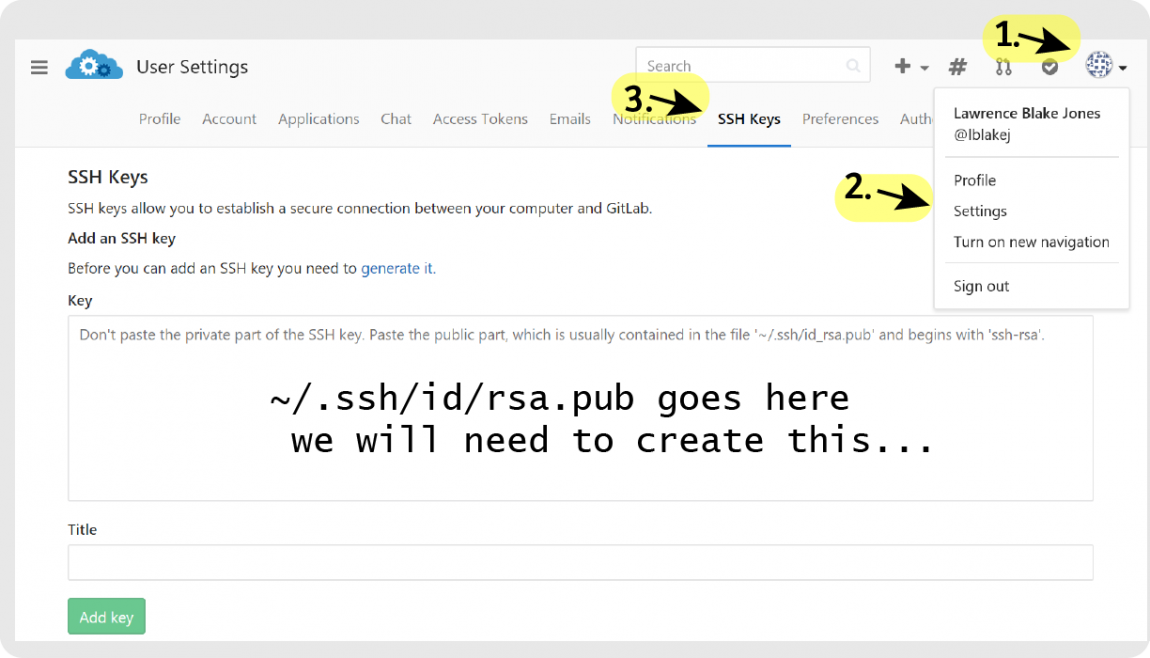Click the user avatar globe icon
Image resolution: width=1150 pixels, height=658 pixels.
point(1099,67)
